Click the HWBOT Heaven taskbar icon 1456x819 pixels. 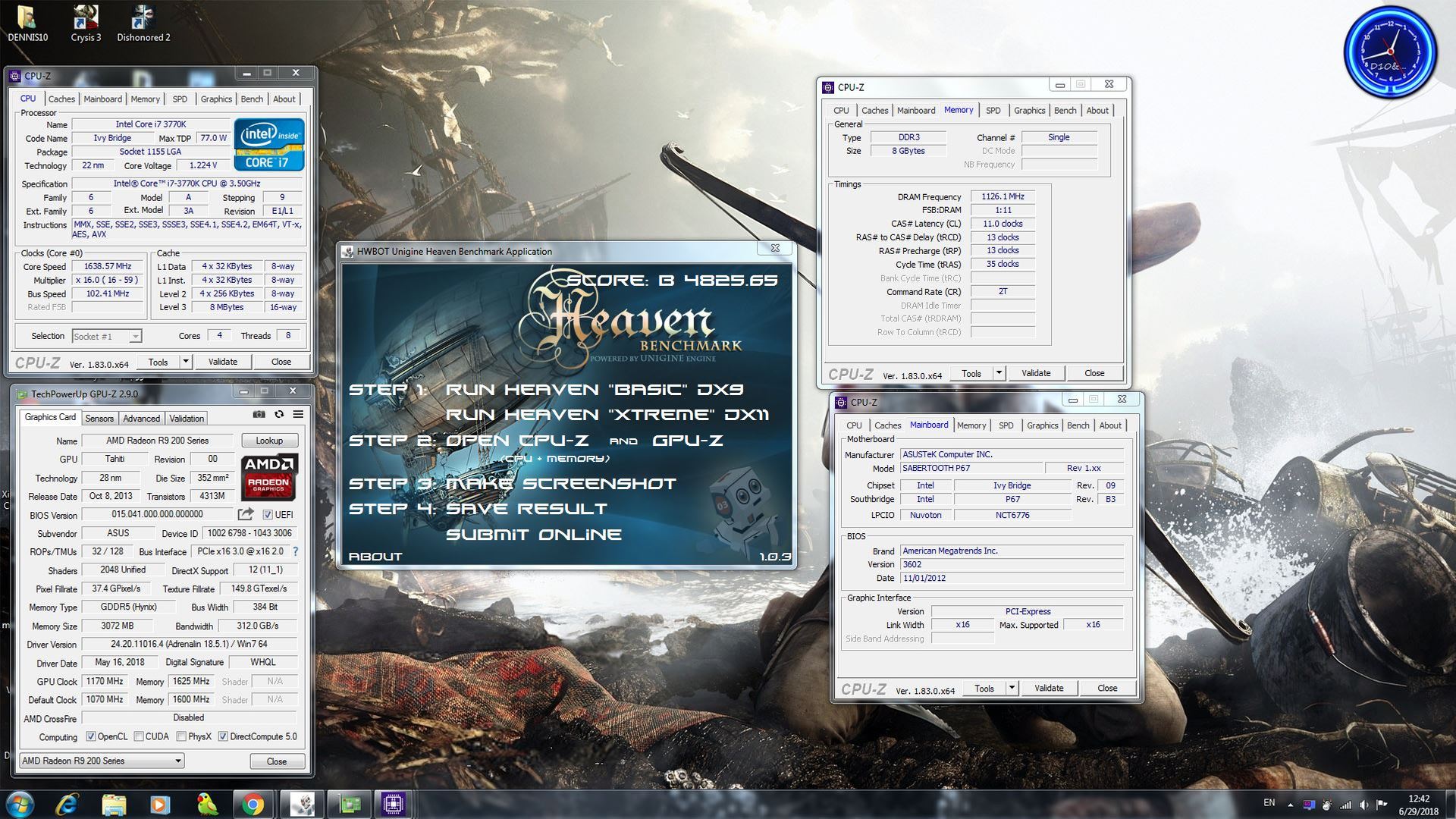[301, 804]
